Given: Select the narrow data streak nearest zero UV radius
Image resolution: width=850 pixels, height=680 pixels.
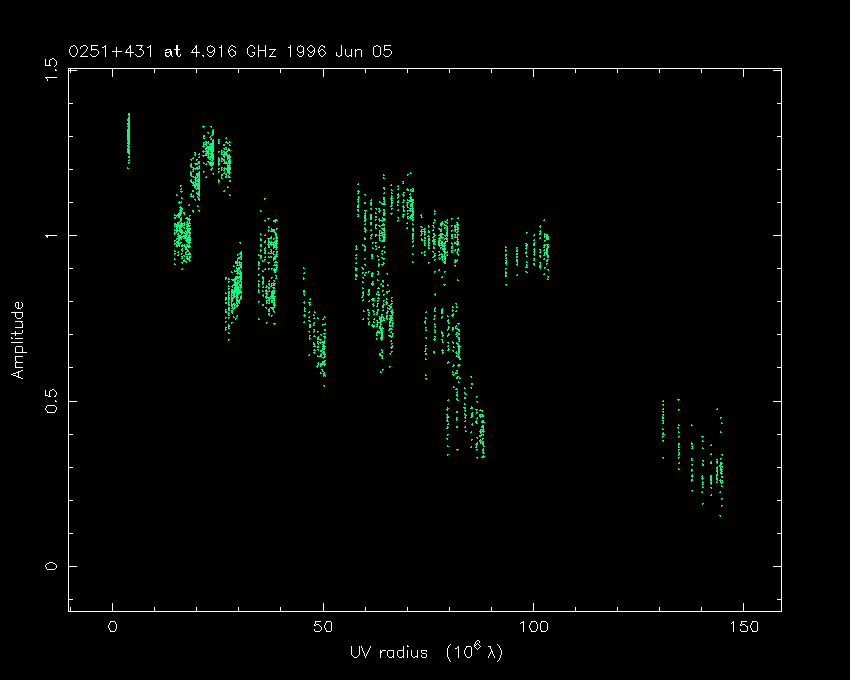Looking at the screenshot, I should pyautogui.click(x=128, y=140).
